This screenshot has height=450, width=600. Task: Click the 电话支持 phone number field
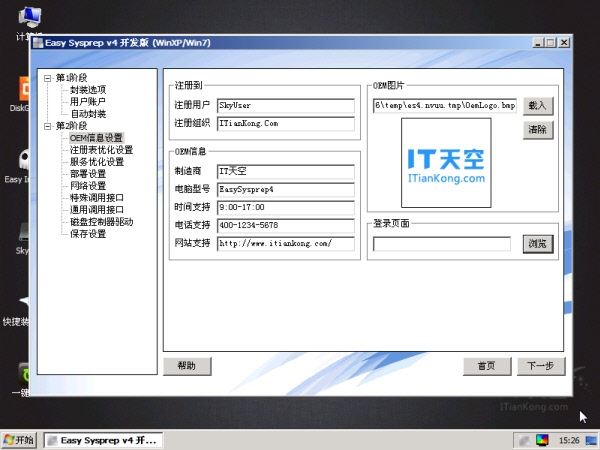(x=286, y=225)
